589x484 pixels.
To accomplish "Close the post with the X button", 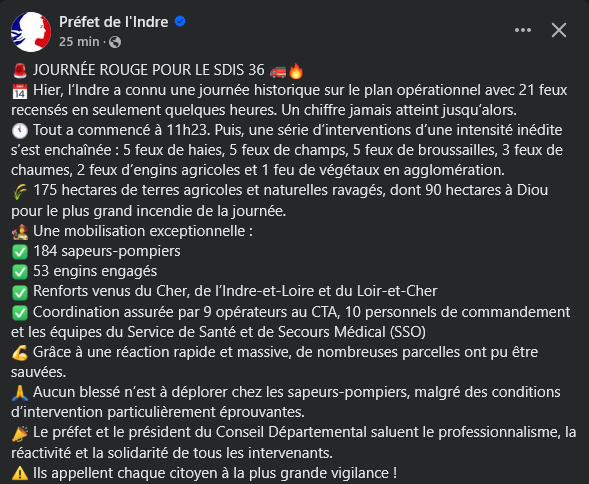I will pos(559,30).
